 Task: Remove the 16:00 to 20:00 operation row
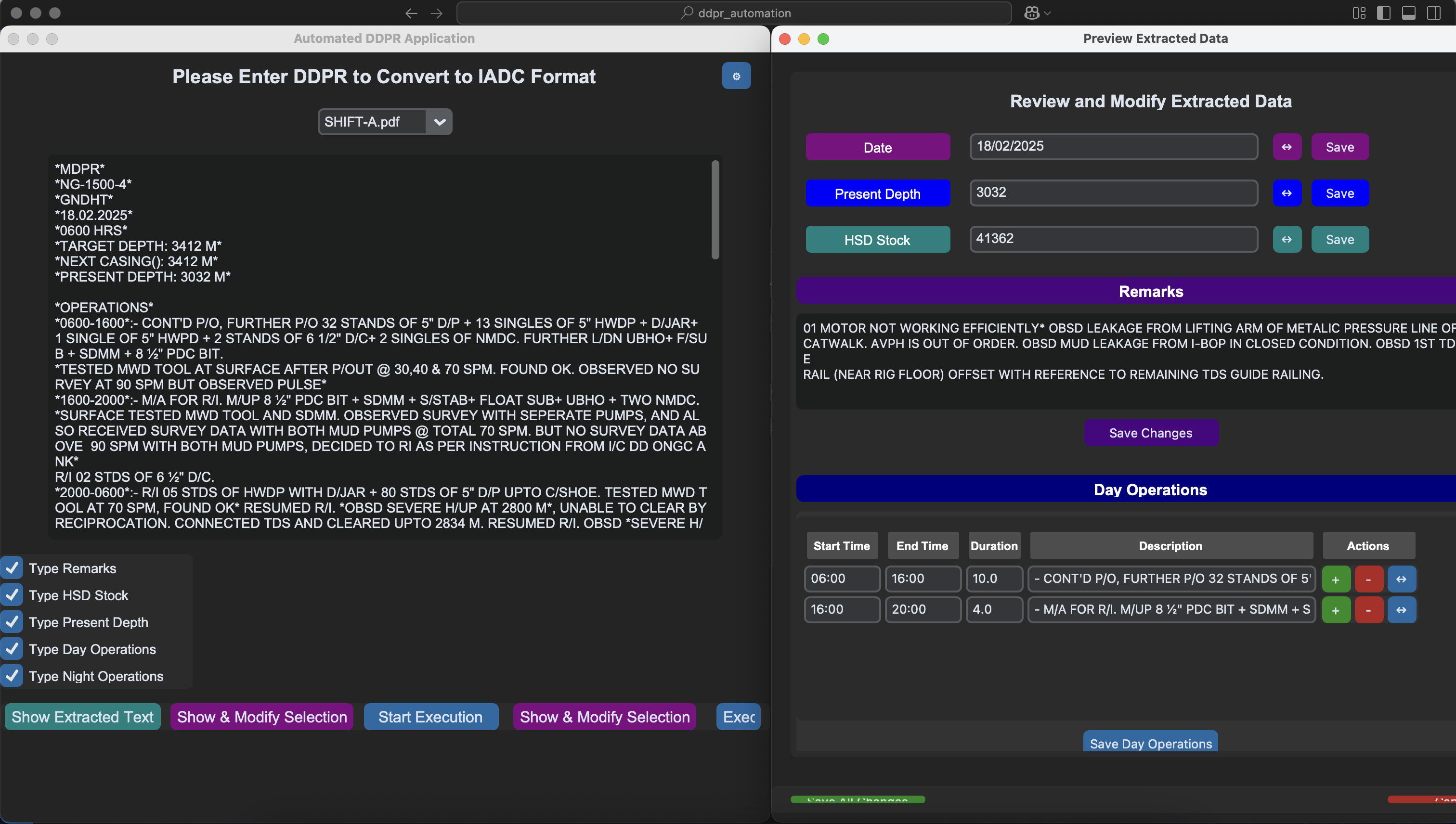[x=1368, y=610]
